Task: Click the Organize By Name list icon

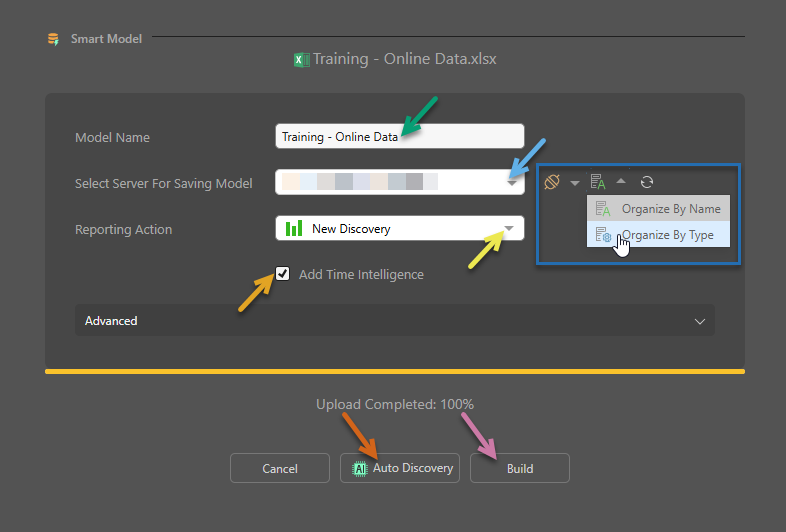Action: (603, 209)
